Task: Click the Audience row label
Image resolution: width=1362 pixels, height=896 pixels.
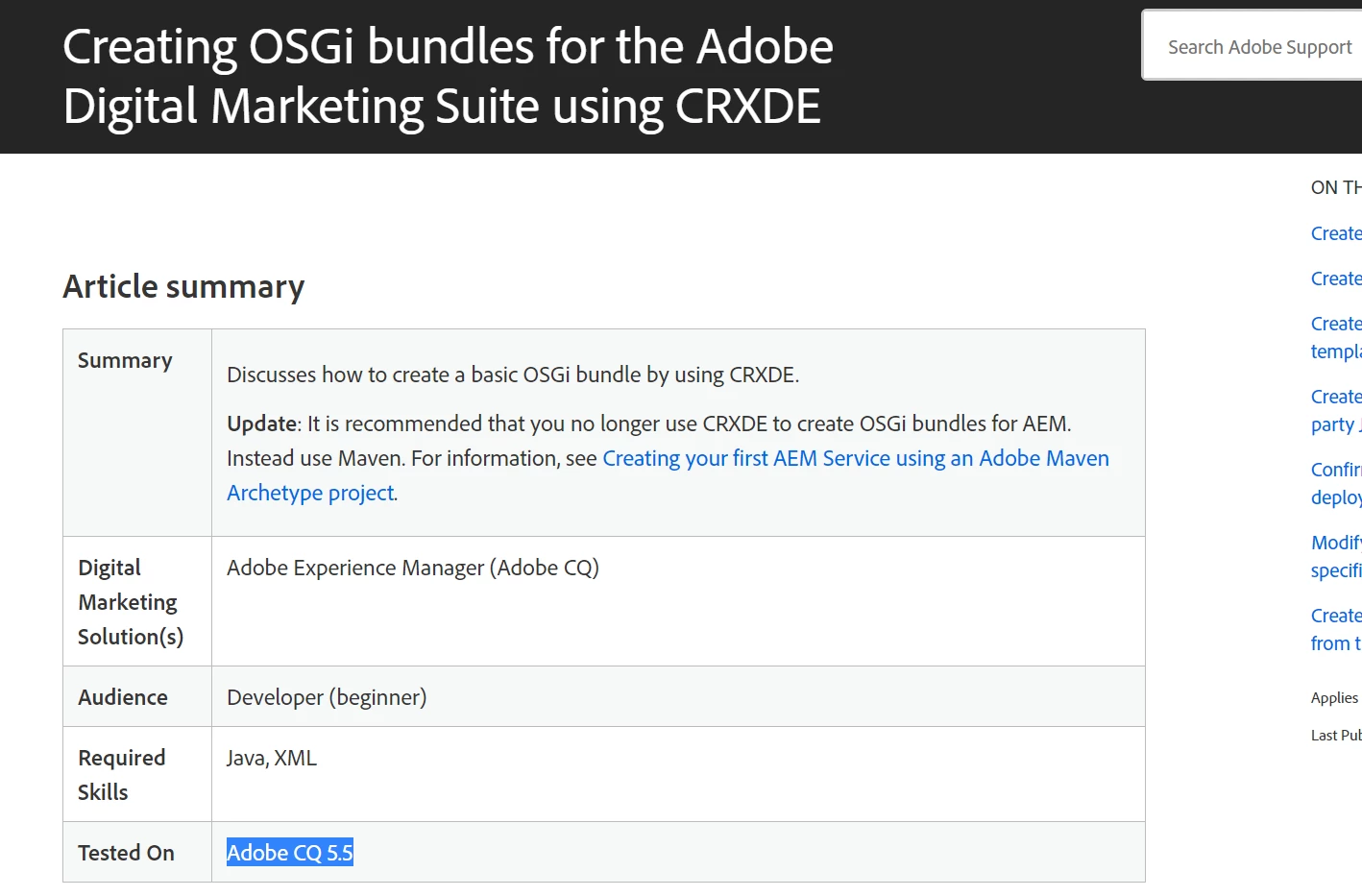Action: pos(123,697)
